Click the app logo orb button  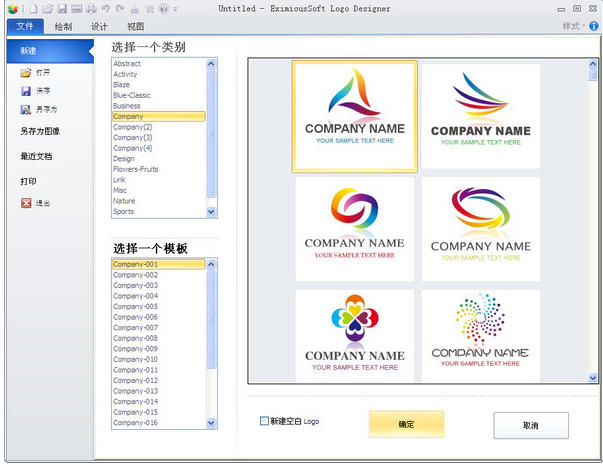coord(12,8)
